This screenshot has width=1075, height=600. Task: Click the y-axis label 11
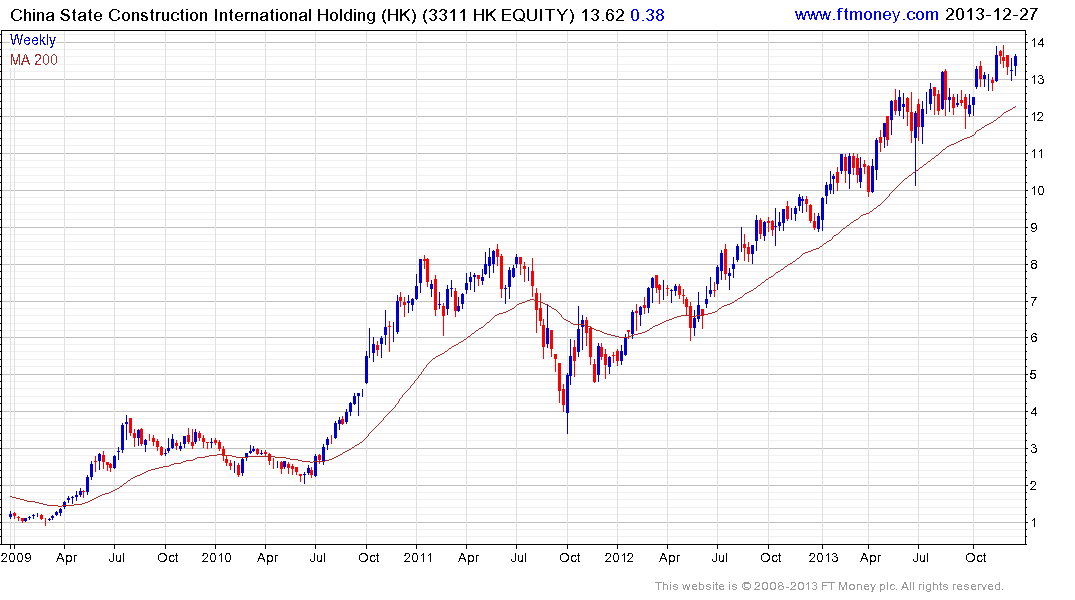[x=1037, y=154]
